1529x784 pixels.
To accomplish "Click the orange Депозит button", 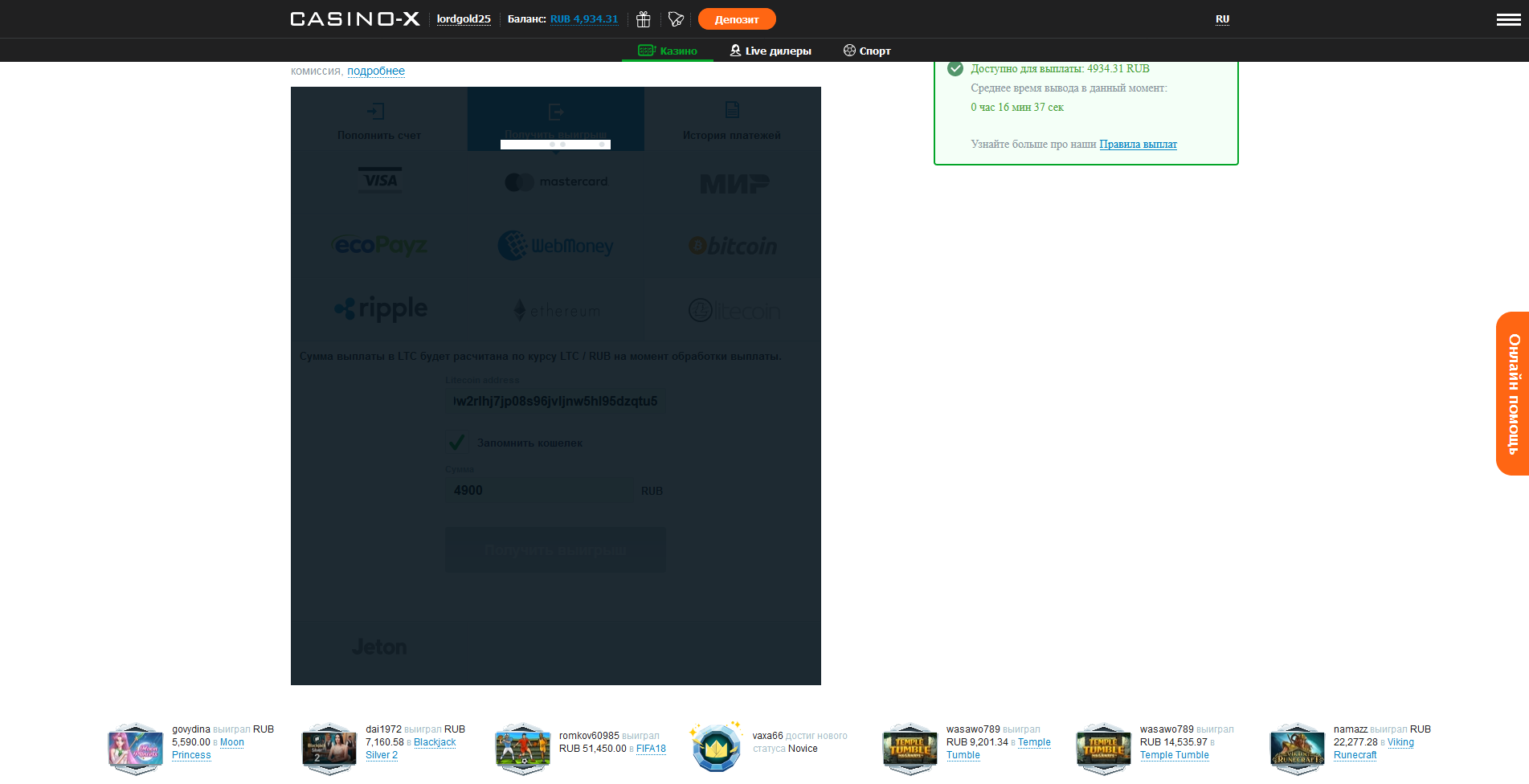I will [737, 19].
